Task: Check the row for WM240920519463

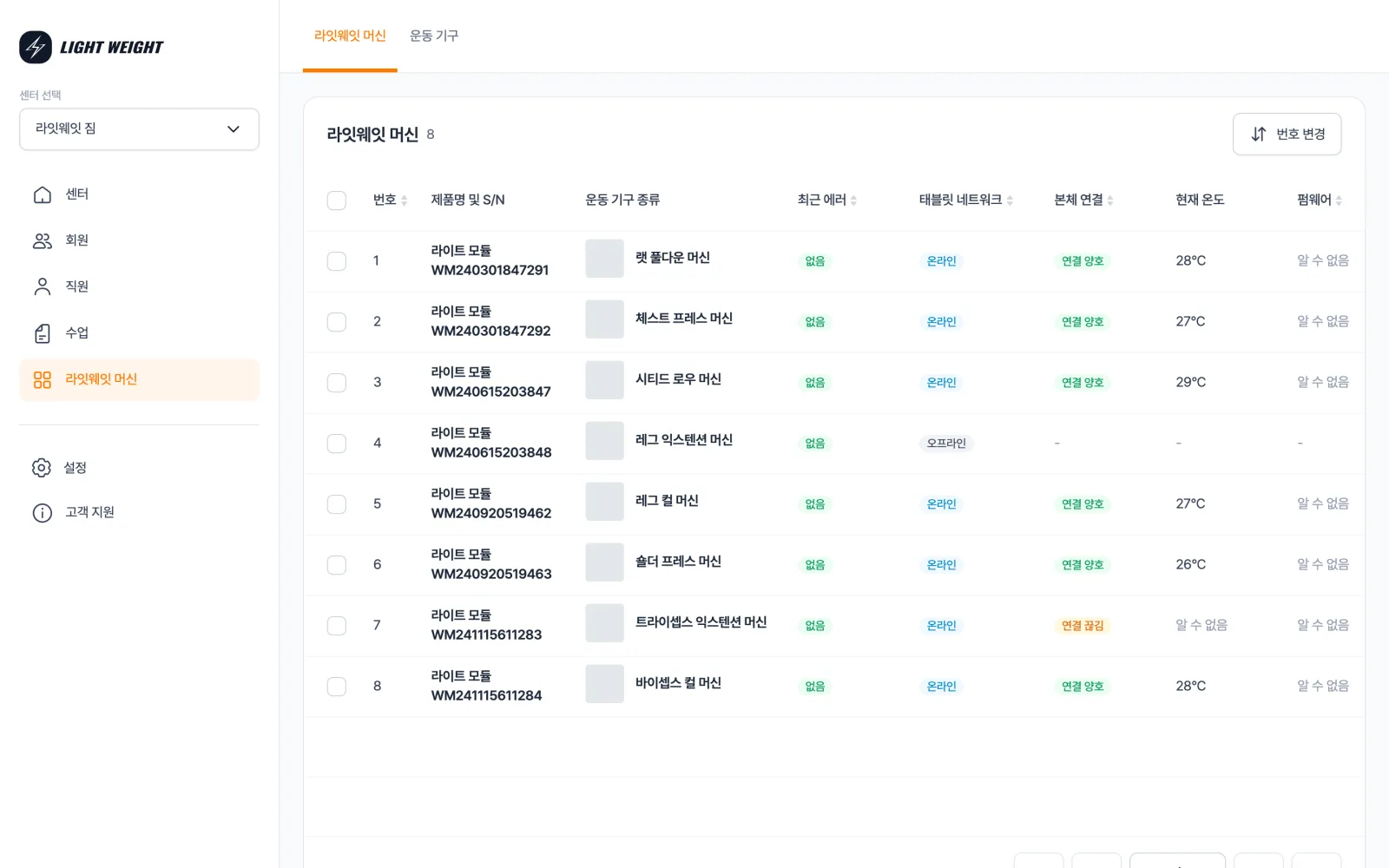Action: pyautogui.click(x=337, y=565)
